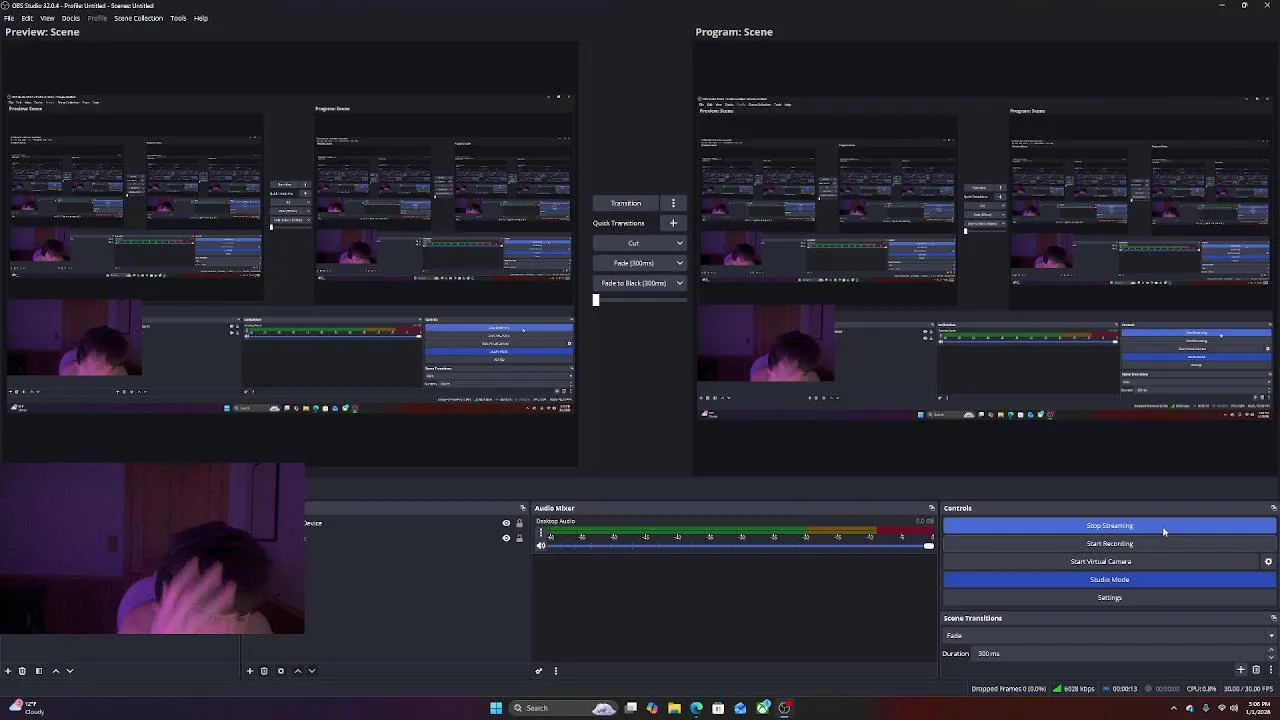Undock the Scene Transitions panel with the pop-out icon
This screenshot has height=720, width=1280.
click(1273, 618)
